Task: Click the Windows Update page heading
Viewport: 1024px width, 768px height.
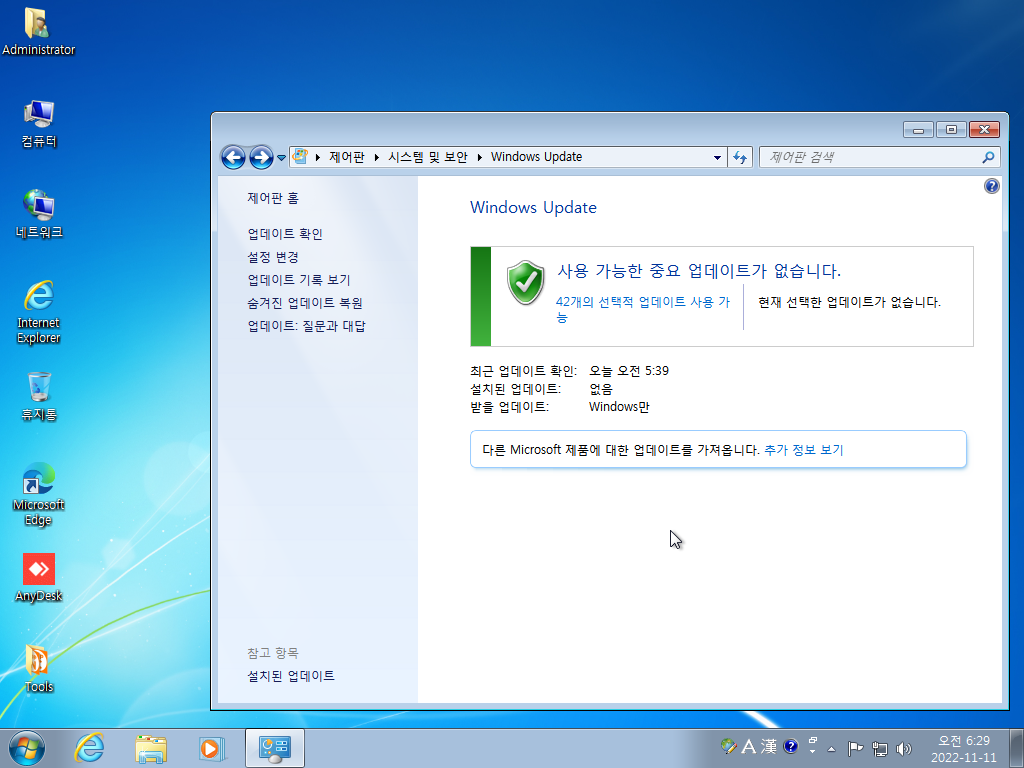Action: pos(534,208)
